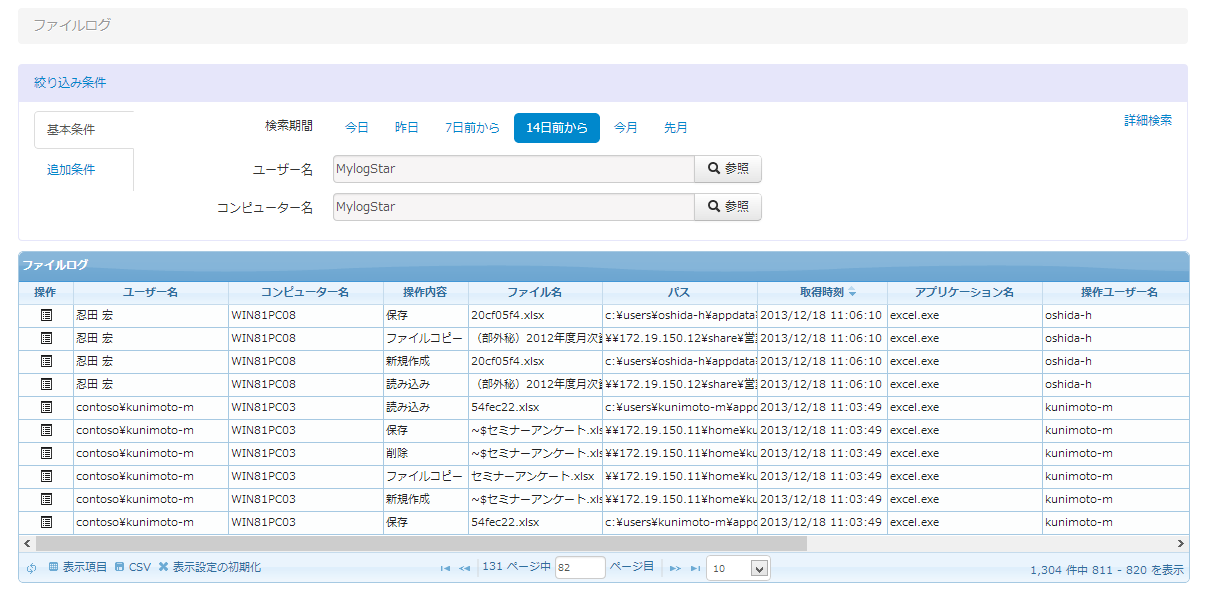Open the operation icon for kunimoto-m's 新規作成 row
1206x590 pixels.
(46, 499)
